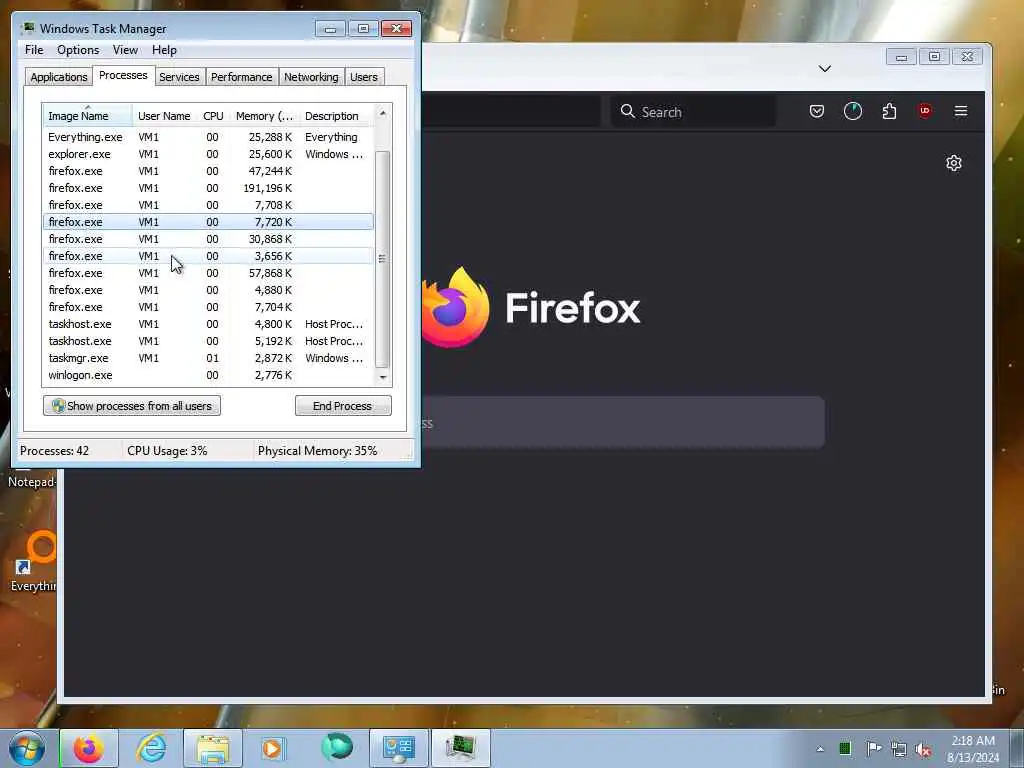The height and width of the screenshot is (768, 1024).
Task: Select firefox.exe using 30,868 K
Action: tap(208, 239)
